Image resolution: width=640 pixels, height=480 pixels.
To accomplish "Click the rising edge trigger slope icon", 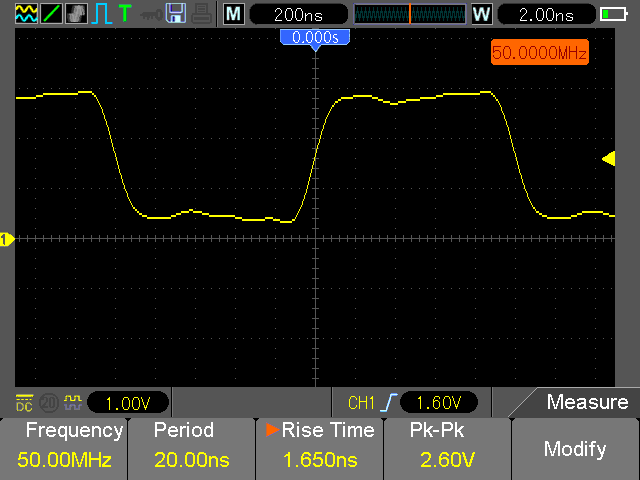I will (389, 403).
